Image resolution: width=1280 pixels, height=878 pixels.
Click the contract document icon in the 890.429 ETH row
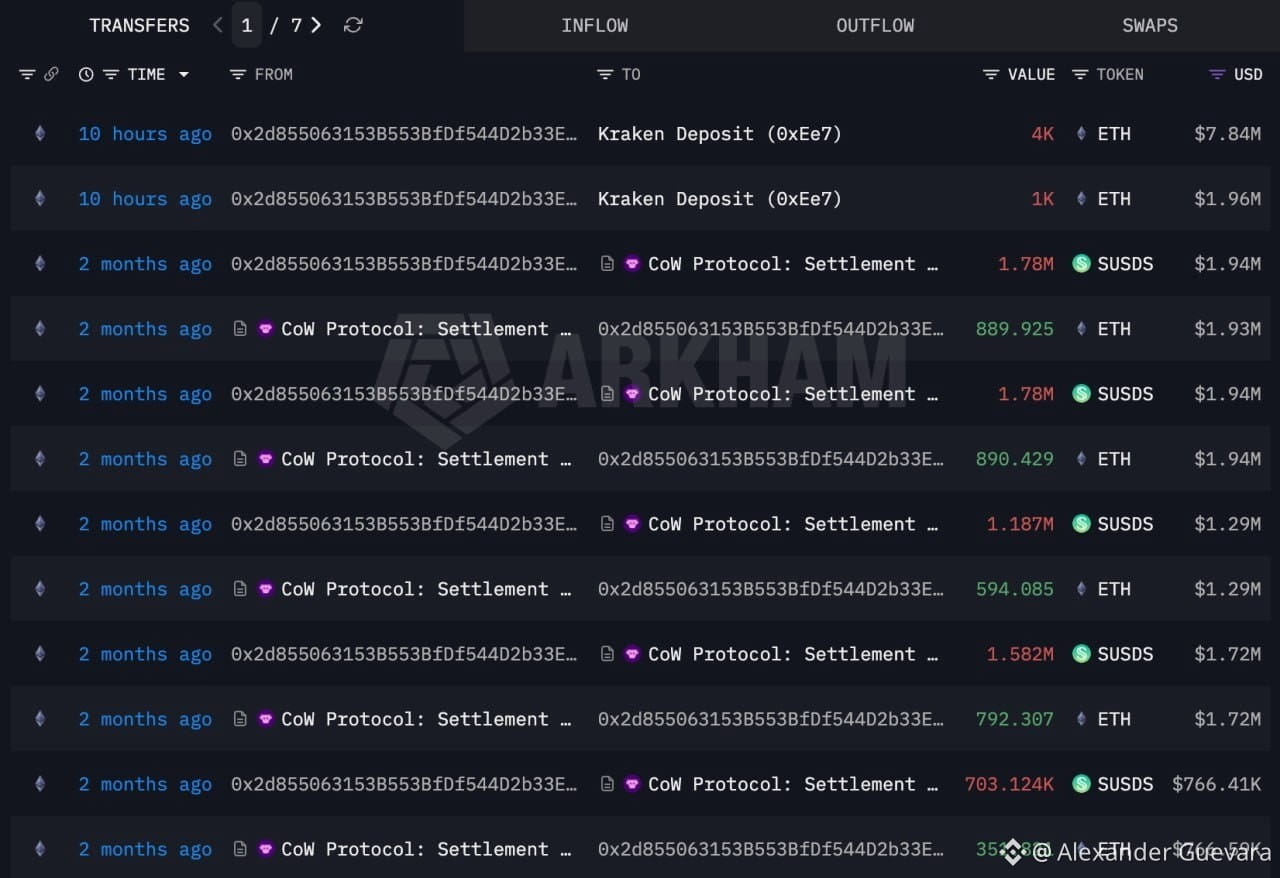[240, 458]
